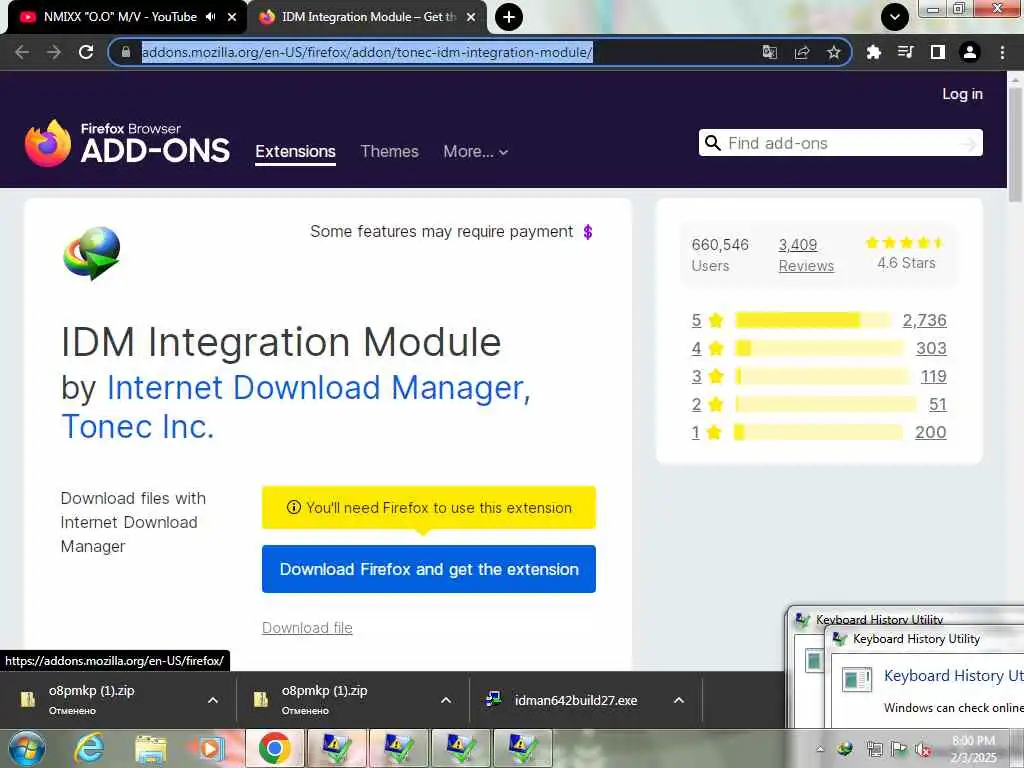Focus the Find add-ons search field

click(842, 143)
